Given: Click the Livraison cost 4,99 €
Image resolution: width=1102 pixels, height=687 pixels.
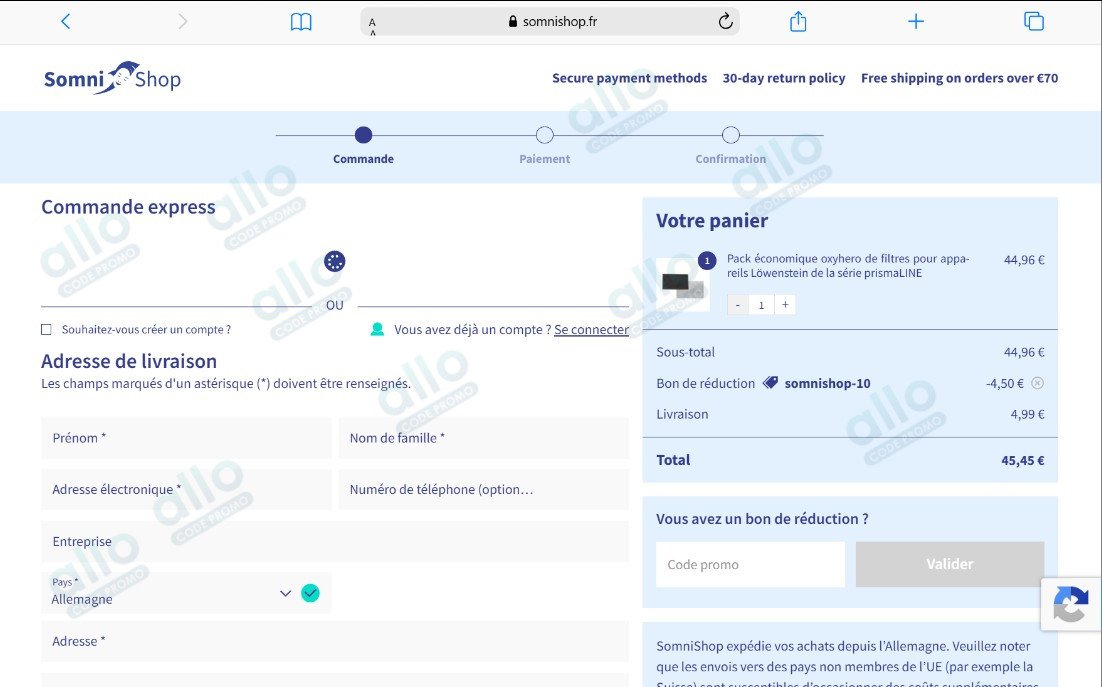Looking at the screenshot, I should (1028, 414).
